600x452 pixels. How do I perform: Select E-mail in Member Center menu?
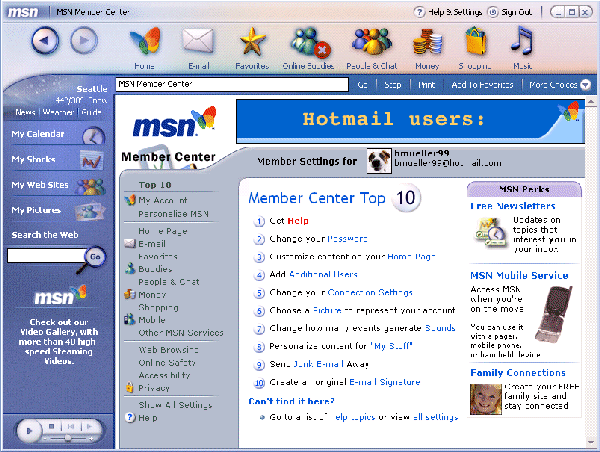pyautogui.click(x=152, y=244)
